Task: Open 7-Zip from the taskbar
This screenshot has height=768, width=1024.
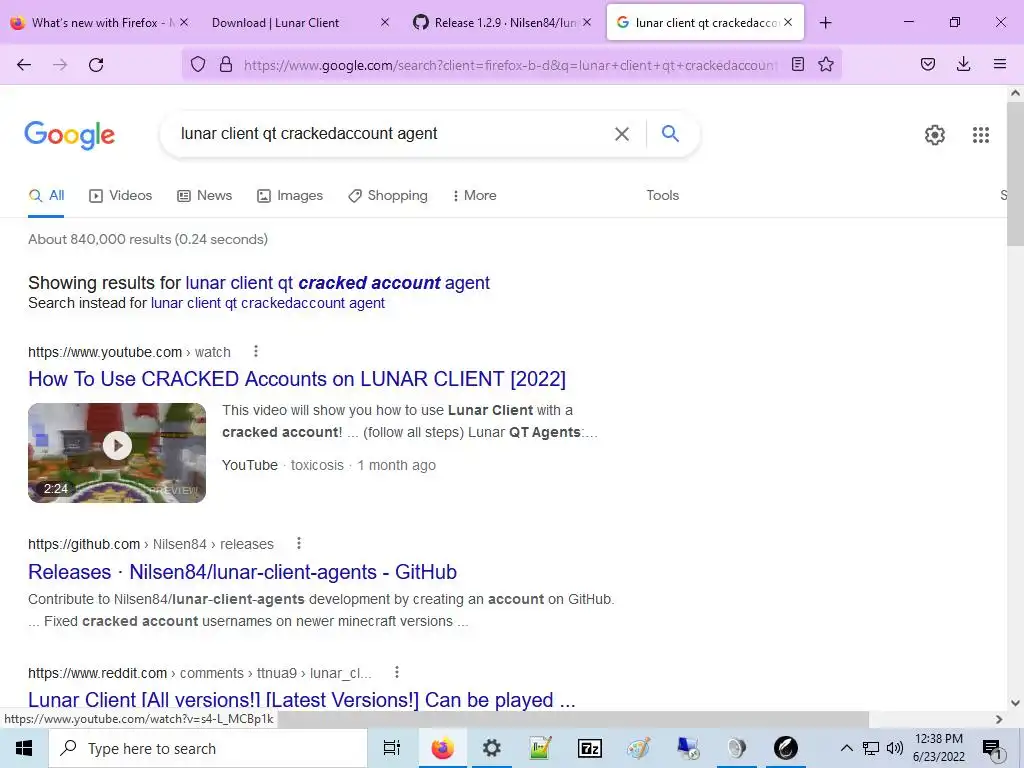Action: 590,748
